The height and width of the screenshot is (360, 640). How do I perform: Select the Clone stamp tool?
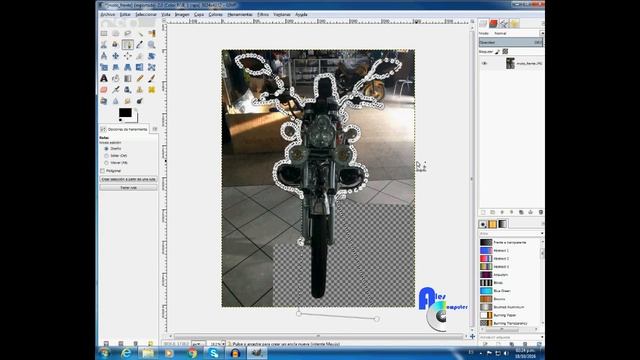[140, 89]
